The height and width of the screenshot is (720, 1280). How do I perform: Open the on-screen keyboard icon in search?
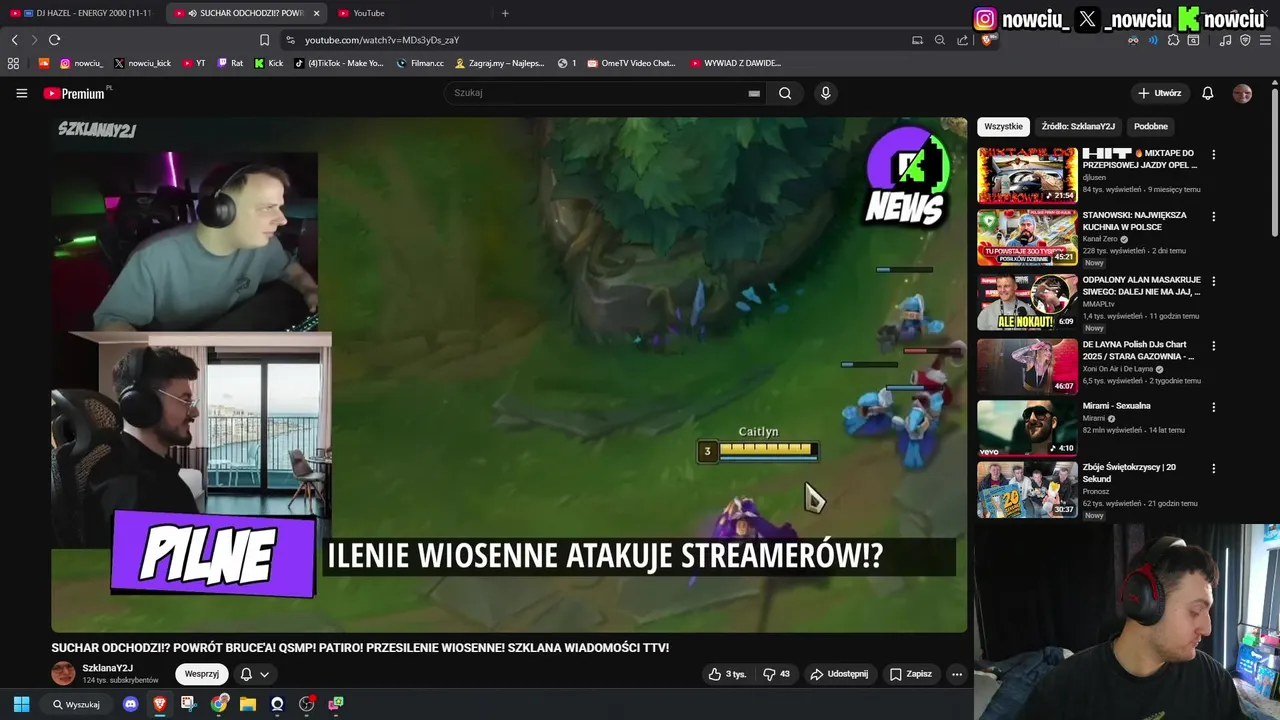[x=754, y=93]
